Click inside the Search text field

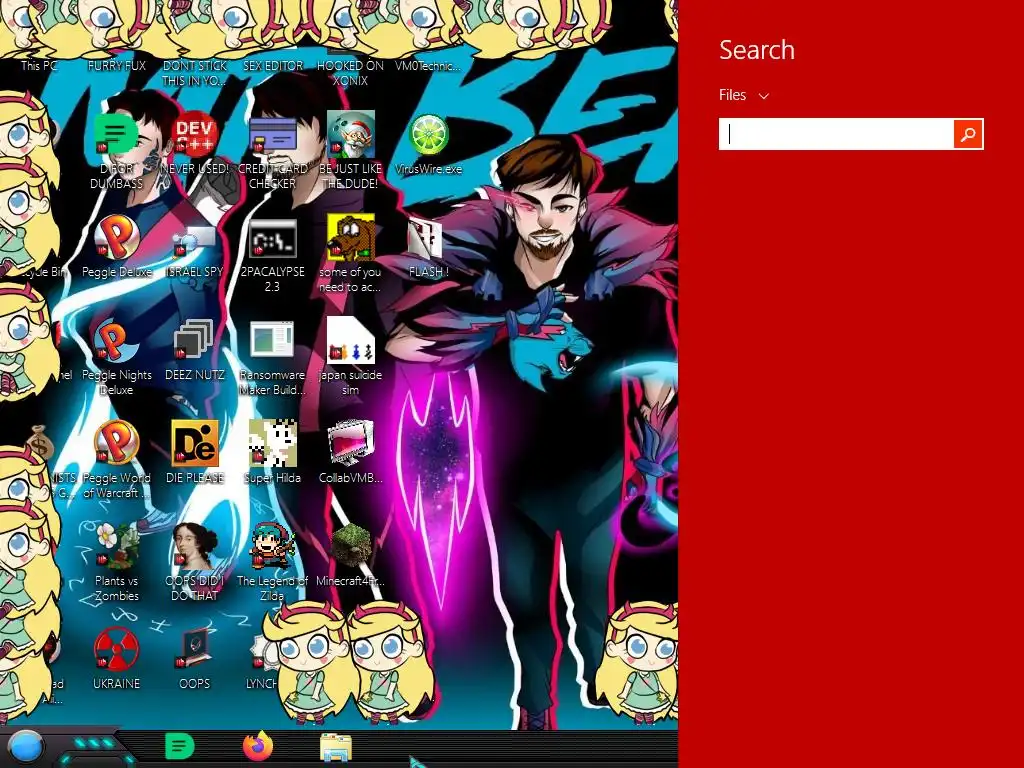pos(837,135)
